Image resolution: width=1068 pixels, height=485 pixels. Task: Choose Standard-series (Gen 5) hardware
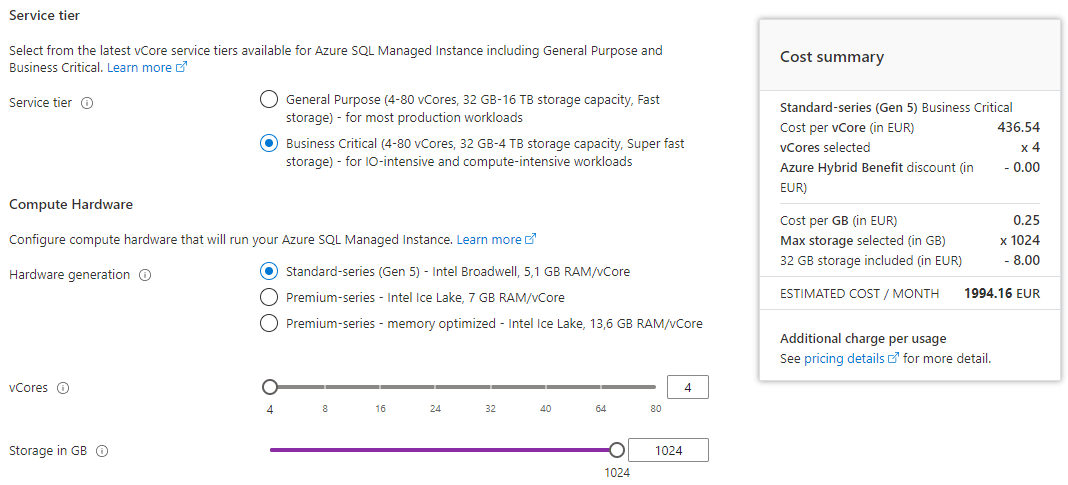coord(268,271)
